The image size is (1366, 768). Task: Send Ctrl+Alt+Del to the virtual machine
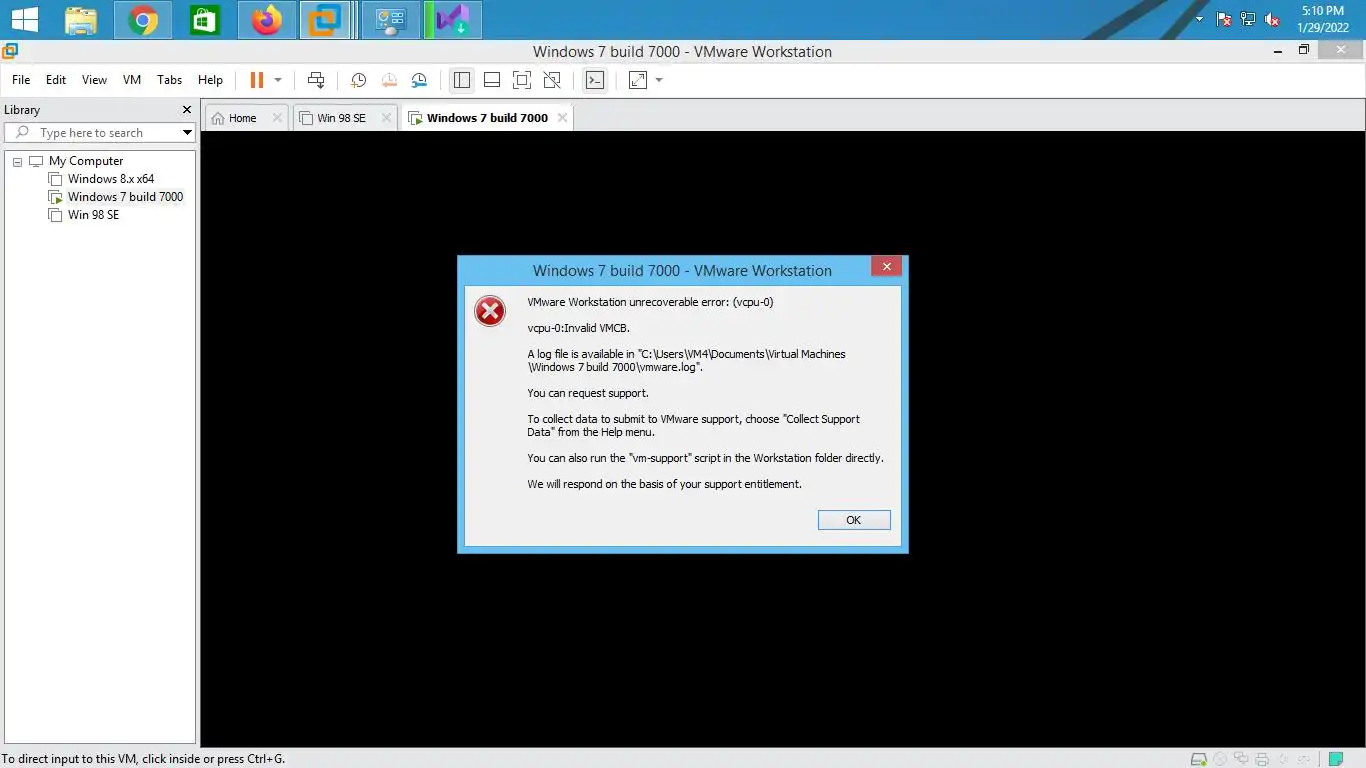coord(316,80)
